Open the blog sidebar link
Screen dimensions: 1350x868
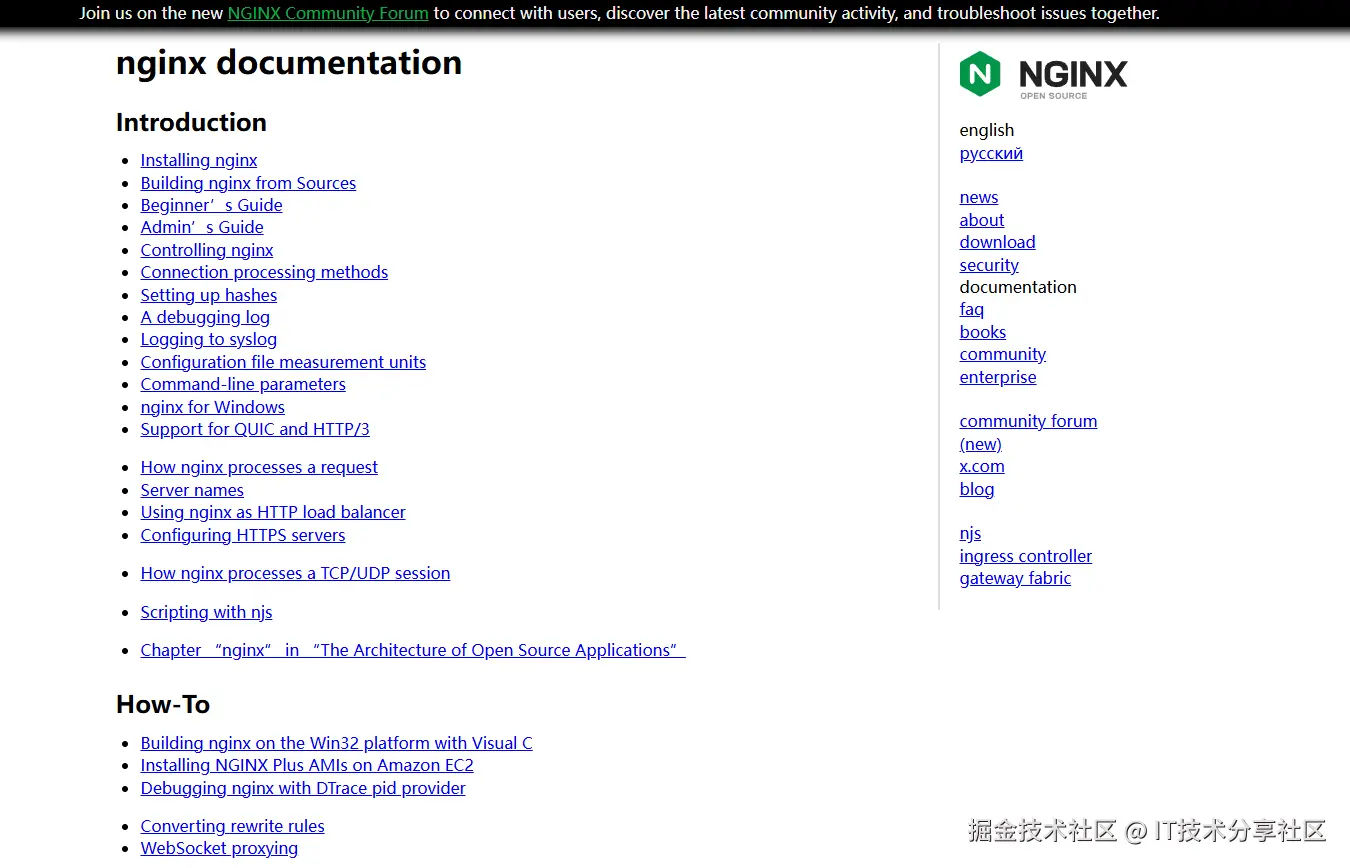click(977, 489)
